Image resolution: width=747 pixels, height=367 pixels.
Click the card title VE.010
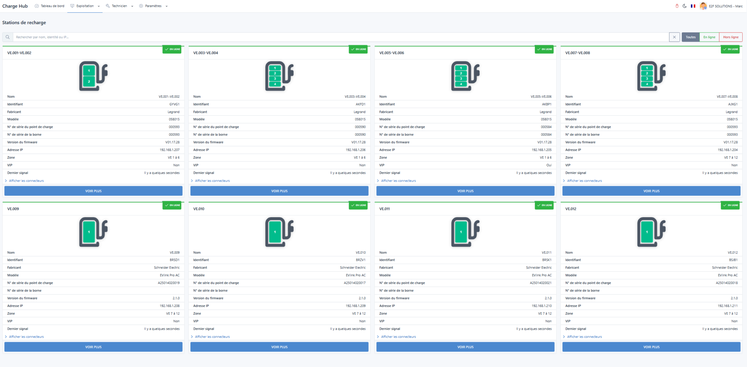click(x=199, y=209)
